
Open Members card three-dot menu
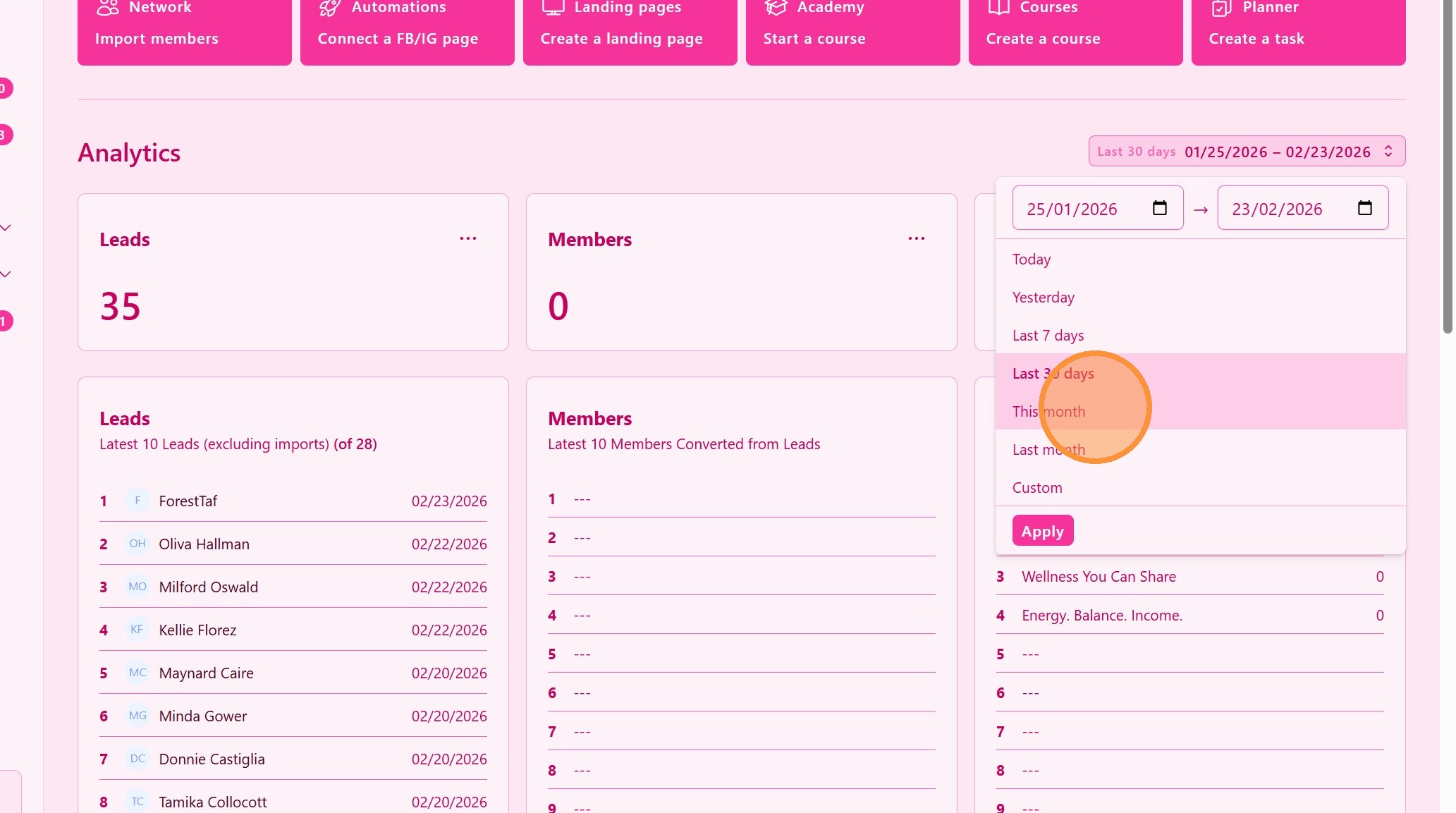coord(916,239)
